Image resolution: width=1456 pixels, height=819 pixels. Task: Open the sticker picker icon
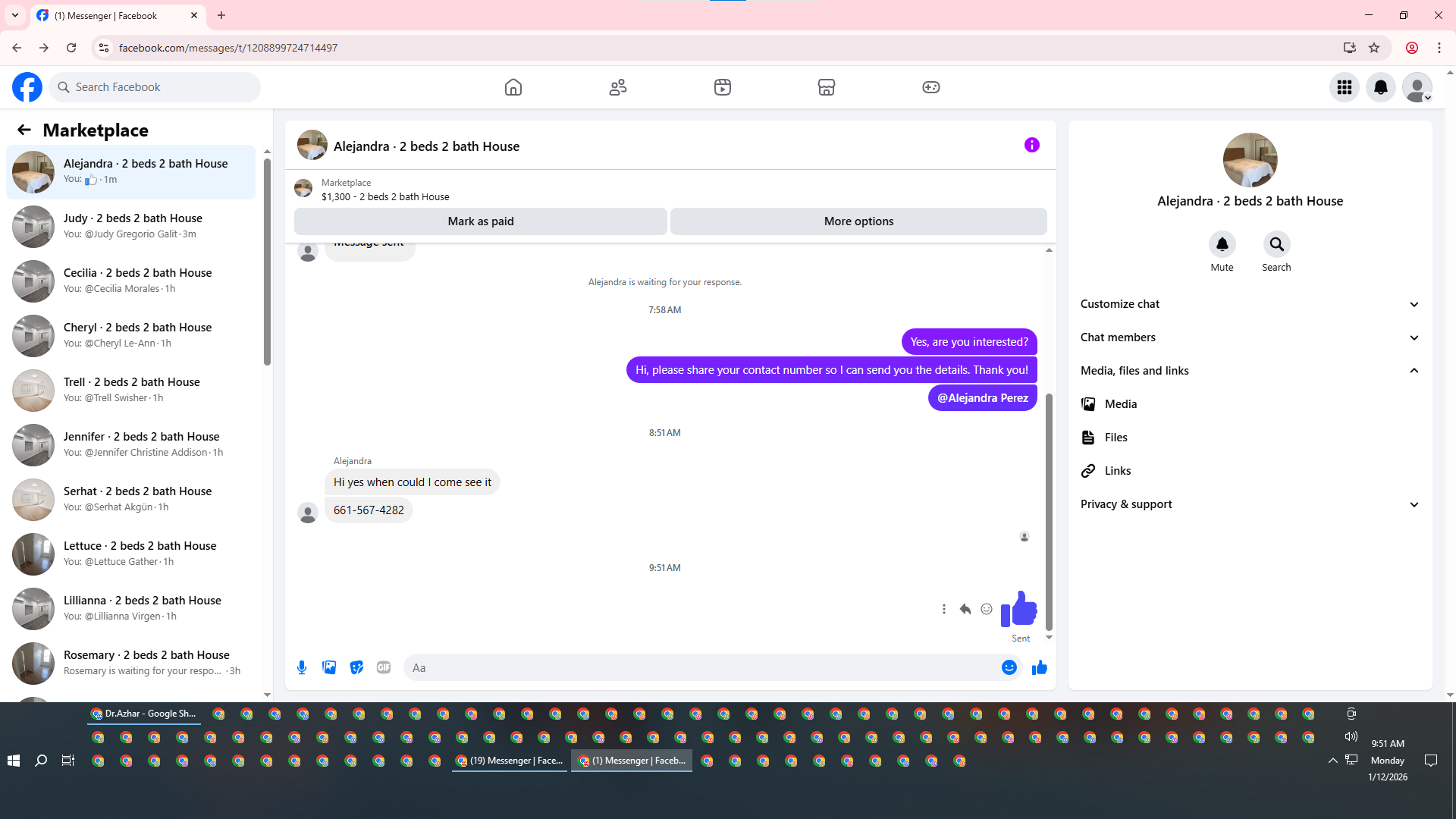[356, 667]
